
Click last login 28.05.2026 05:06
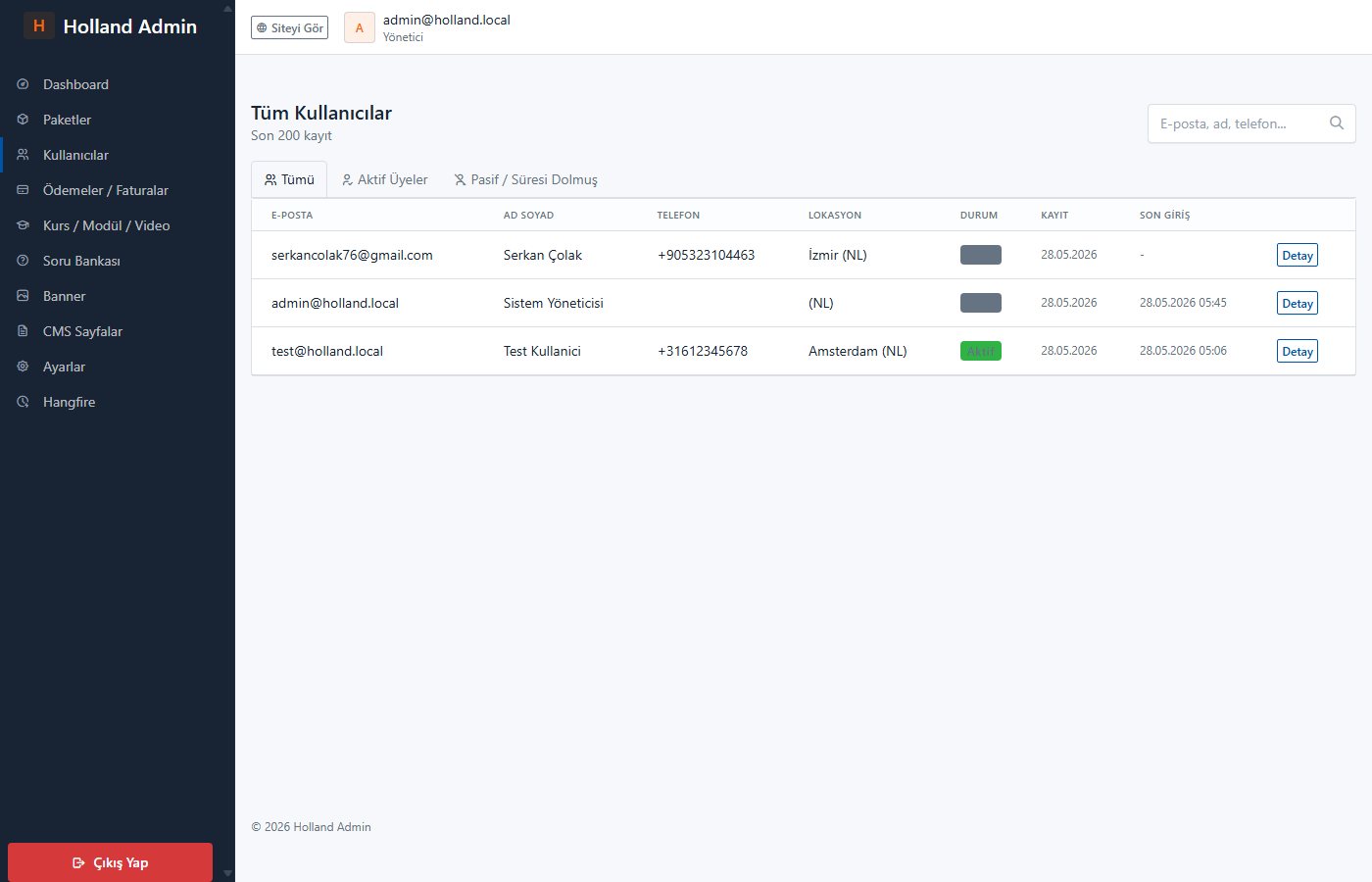[1183, 351]
